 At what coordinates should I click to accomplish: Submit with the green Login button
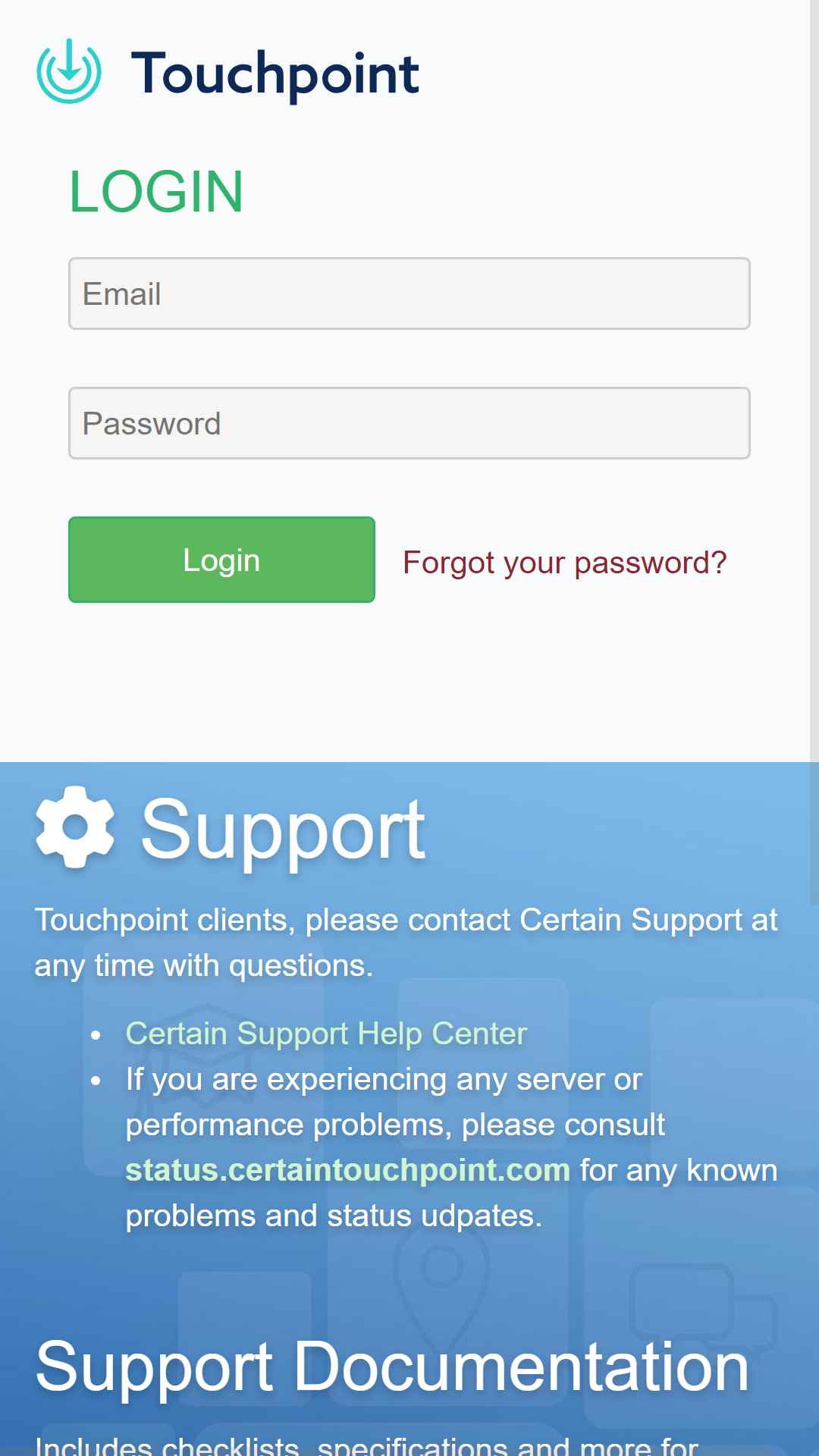pos(221,560)
